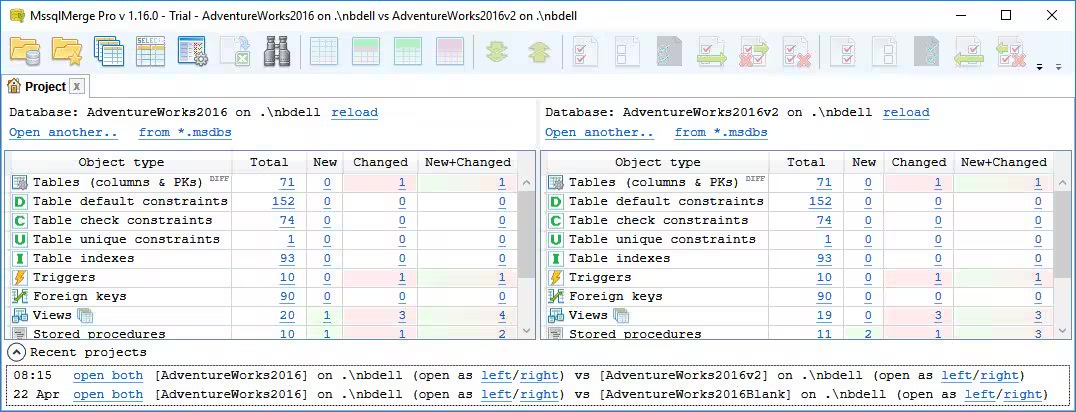
Task: Toggle the pink-highlighted grid filter icon
Action: pyautogui.click(x=450, y=51)
